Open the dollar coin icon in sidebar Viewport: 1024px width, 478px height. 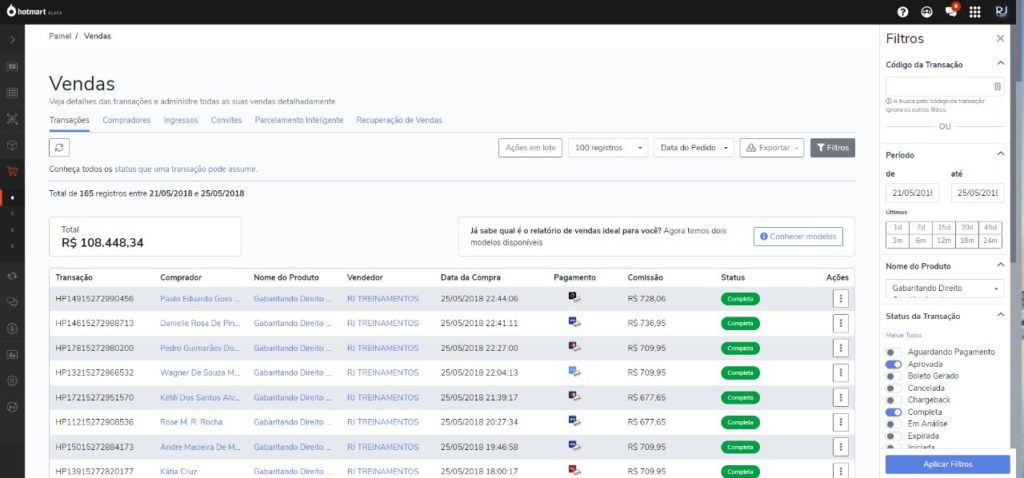click(x=12, y=328)
